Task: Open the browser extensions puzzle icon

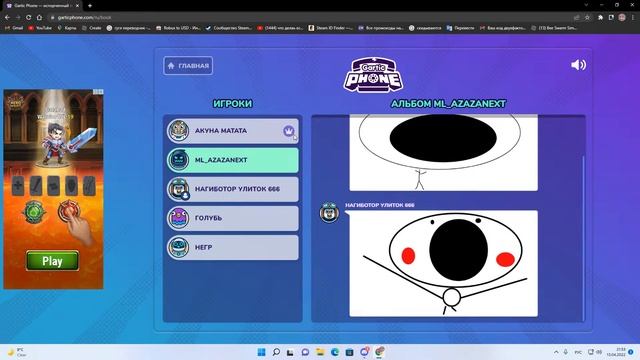Action: click(x=600, y=18)
